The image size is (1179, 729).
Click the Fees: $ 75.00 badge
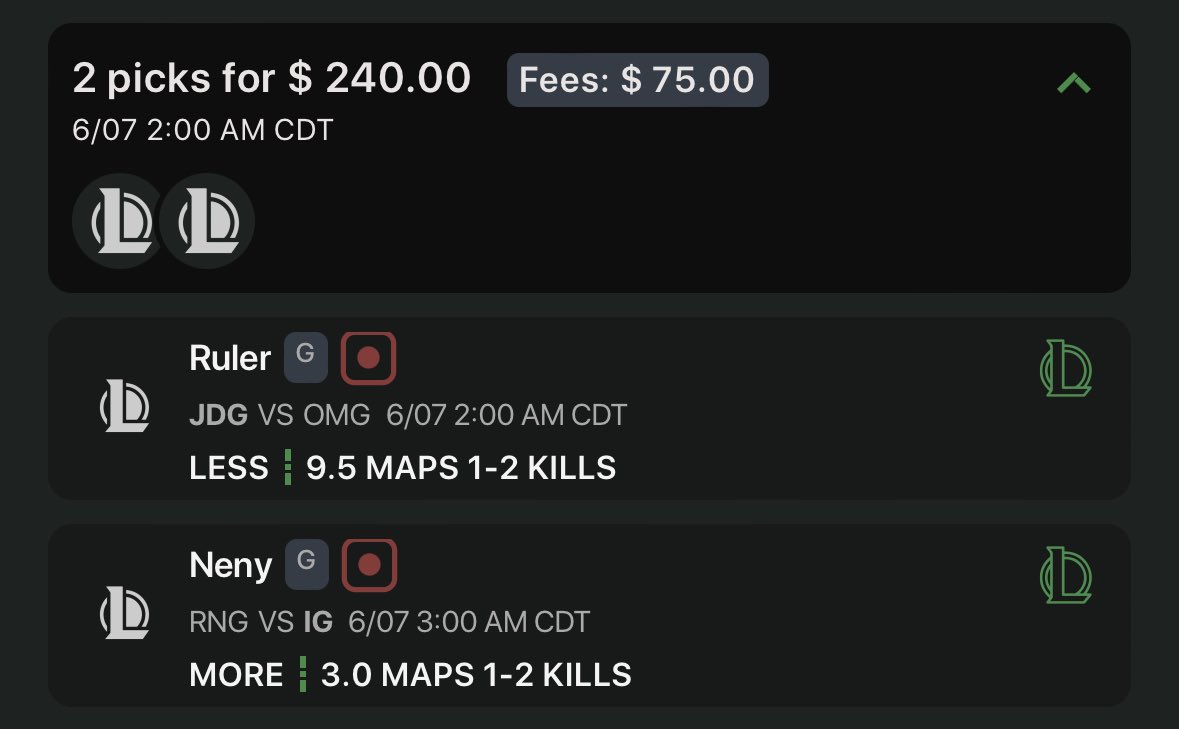(x=638, y=80)
